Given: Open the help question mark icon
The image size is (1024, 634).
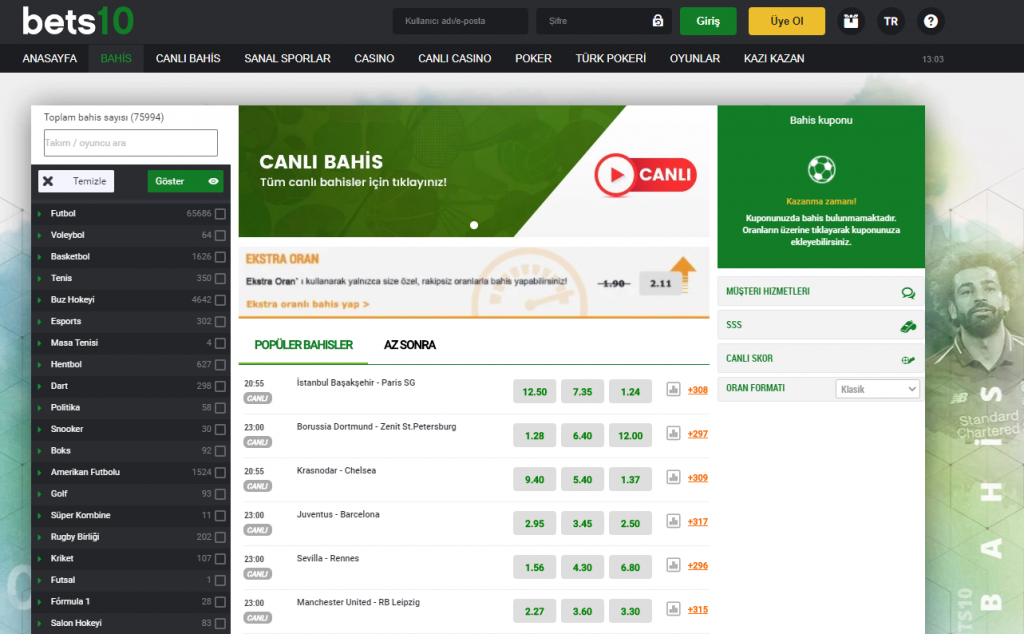Looking at the screenshot, I should pyautogui.click(x=931, y=21).
